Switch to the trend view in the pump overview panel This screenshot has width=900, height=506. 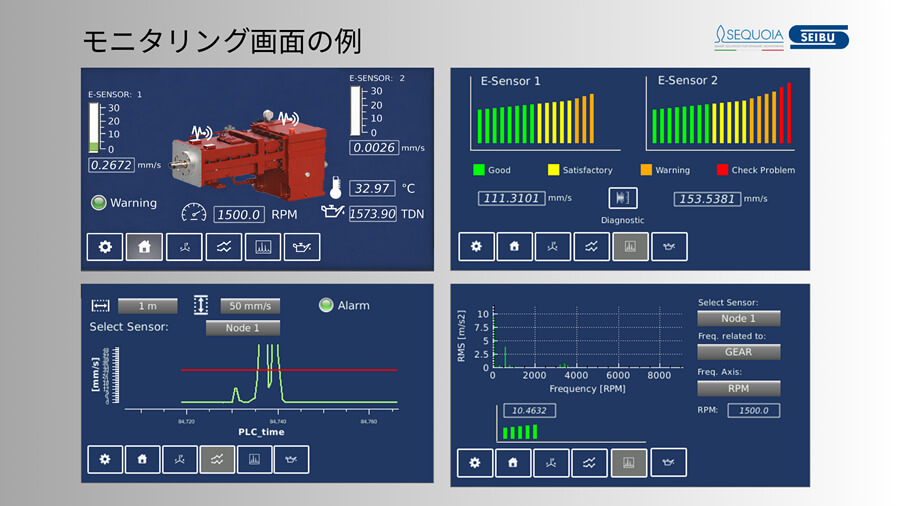point(223,247)
